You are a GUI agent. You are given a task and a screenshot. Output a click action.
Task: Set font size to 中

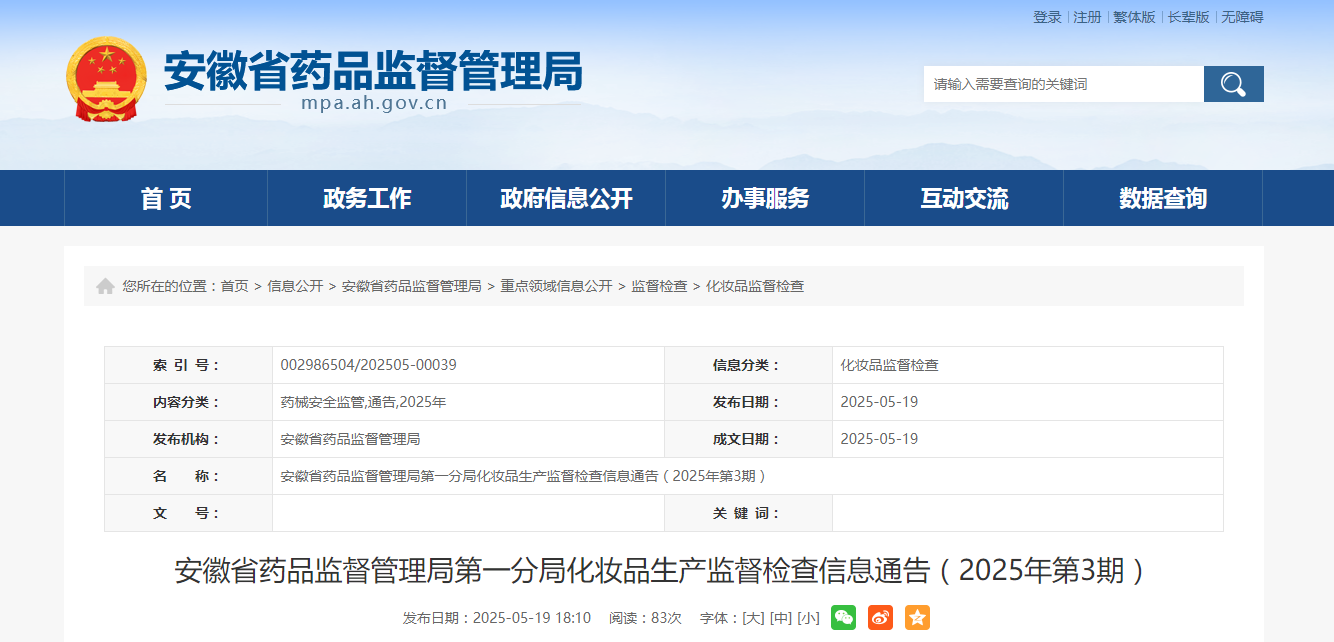(x=780, y=618)
